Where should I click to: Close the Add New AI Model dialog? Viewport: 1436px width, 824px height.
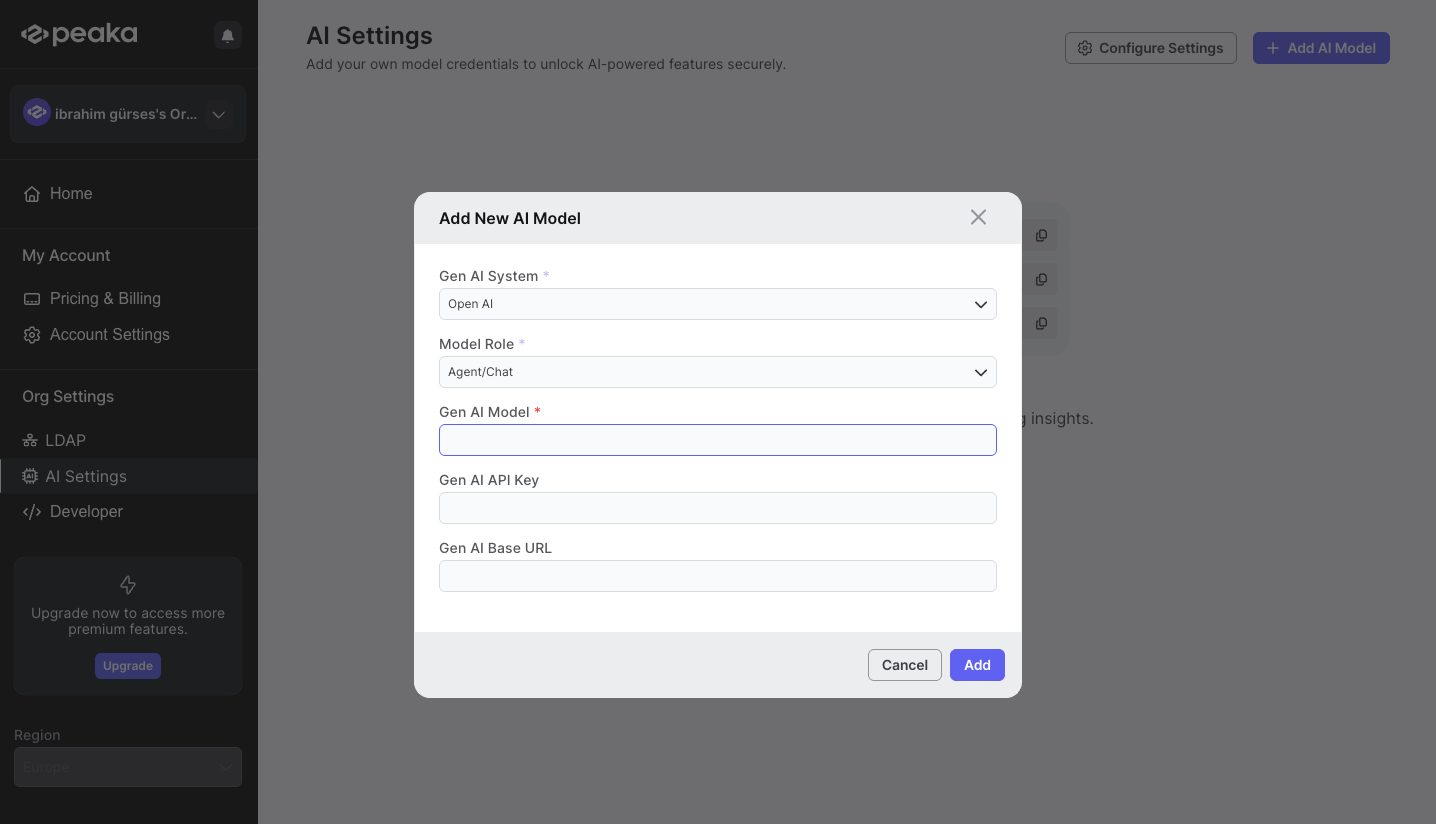click(x=978, y=217)
